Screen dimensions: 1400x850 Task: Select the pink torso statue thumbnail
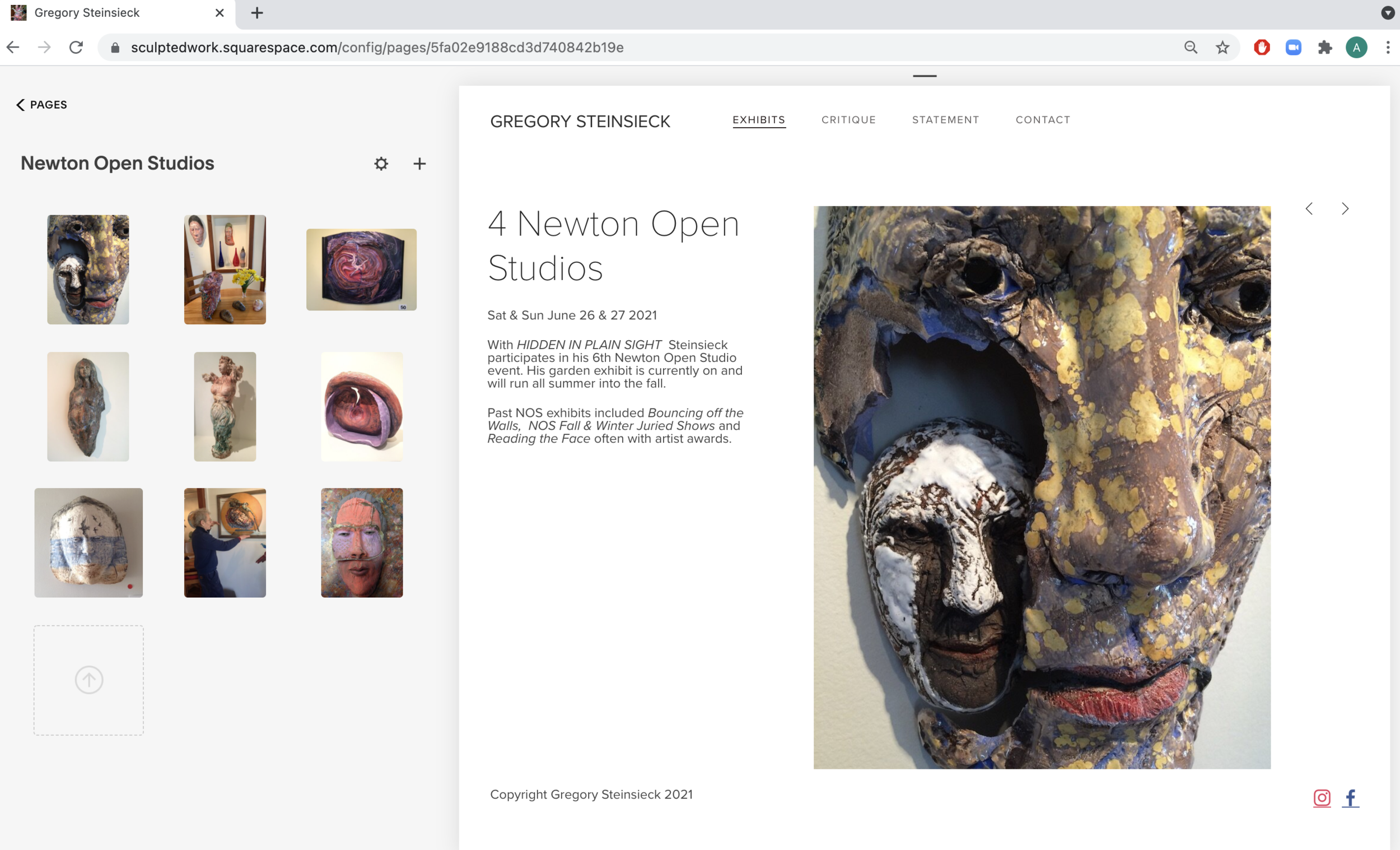click(x=225, y=407)
